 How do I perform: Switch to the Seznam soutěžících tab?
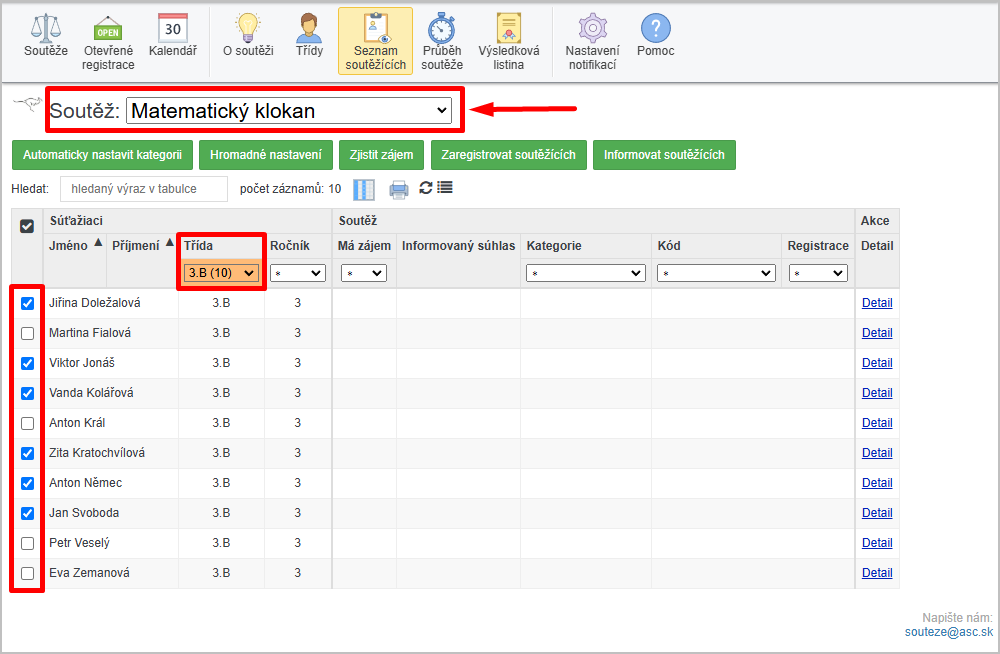coord(375,41)
